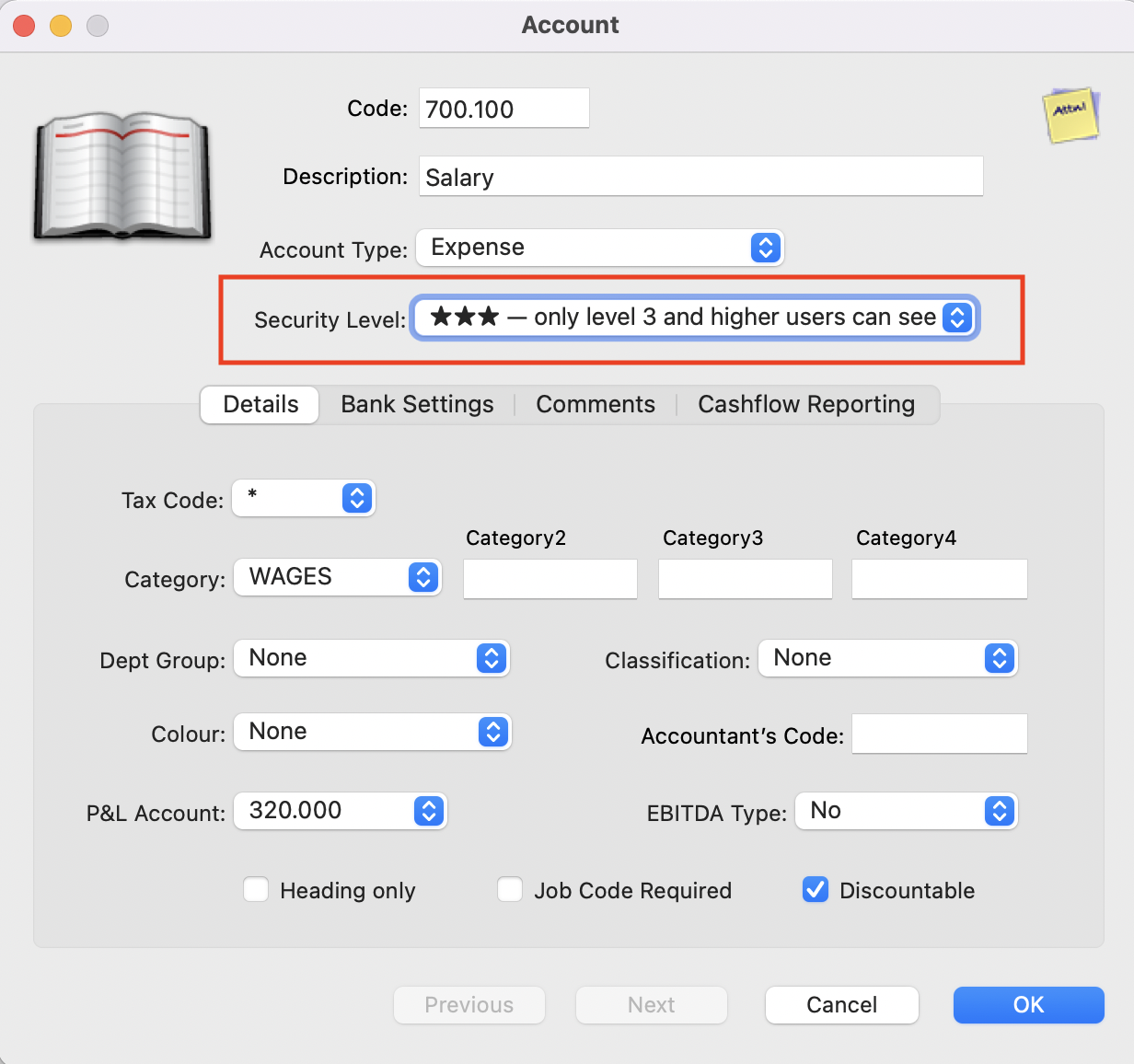The image size is (1134, 1064).
Task: Check Job Code Required
Action: pos(510,889)
